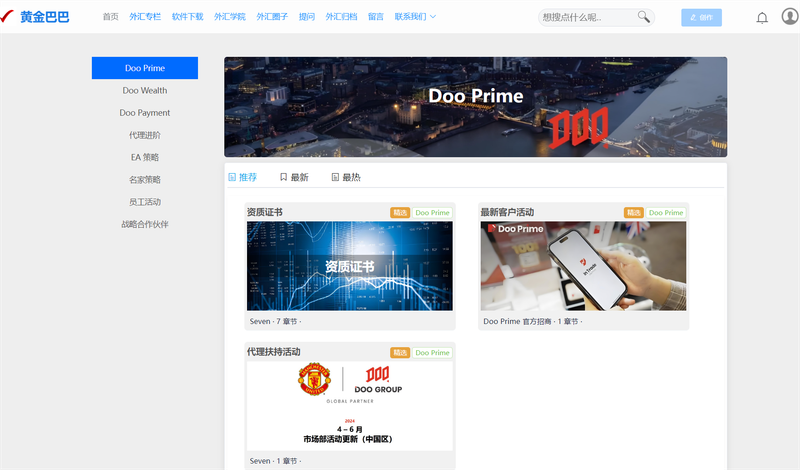Open the 代理扶持活动 Manchester United thumbnail

tap(349, 406)
